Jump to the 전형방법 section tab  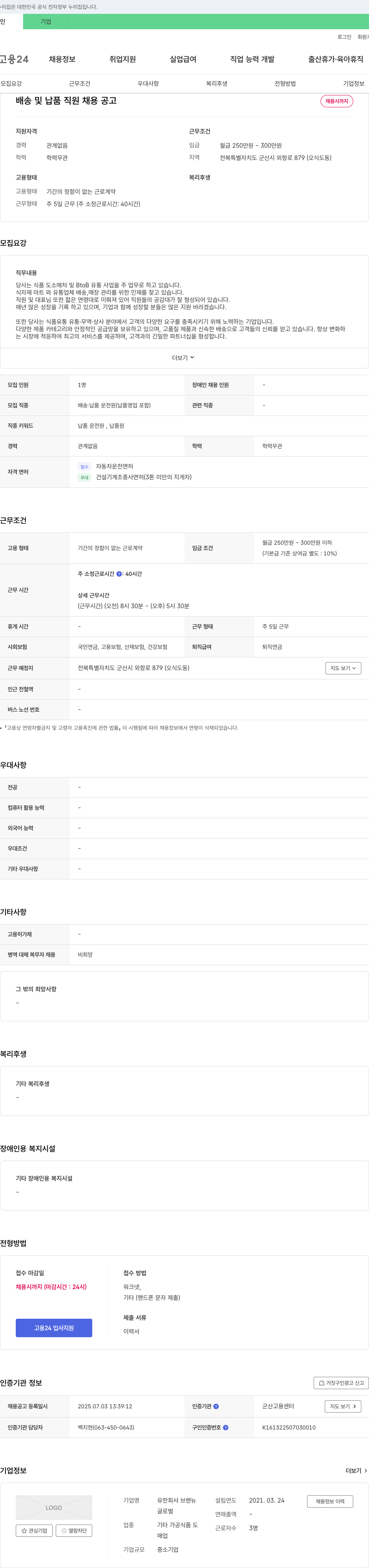[285, 83]
